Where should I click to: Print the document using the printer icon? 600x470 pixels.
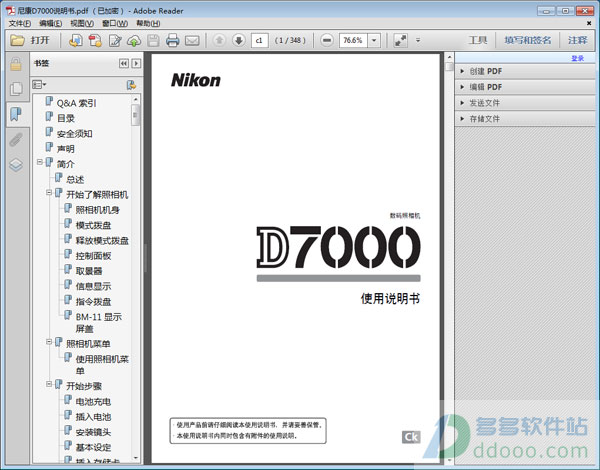(x=173, y=40)
